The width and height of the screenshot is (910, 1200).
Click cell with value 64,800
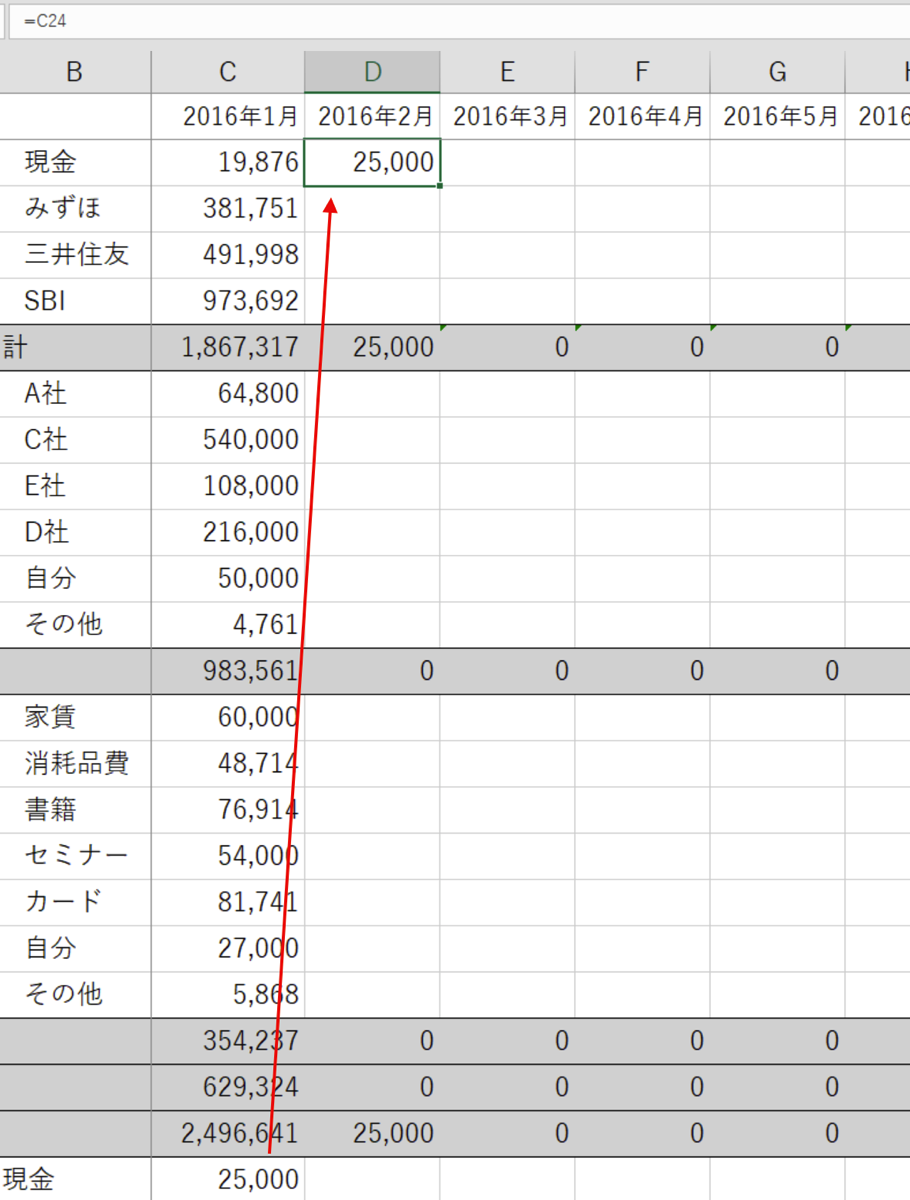click(228, 393)
